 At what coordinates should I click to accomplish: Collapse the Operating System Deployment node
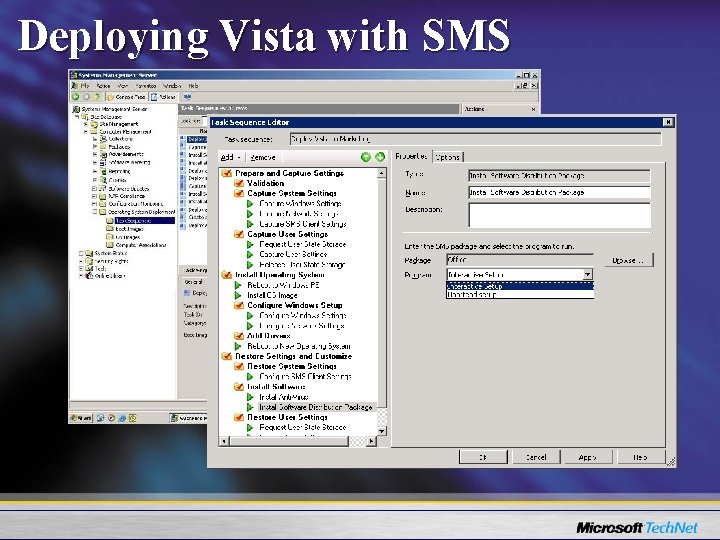95,212
